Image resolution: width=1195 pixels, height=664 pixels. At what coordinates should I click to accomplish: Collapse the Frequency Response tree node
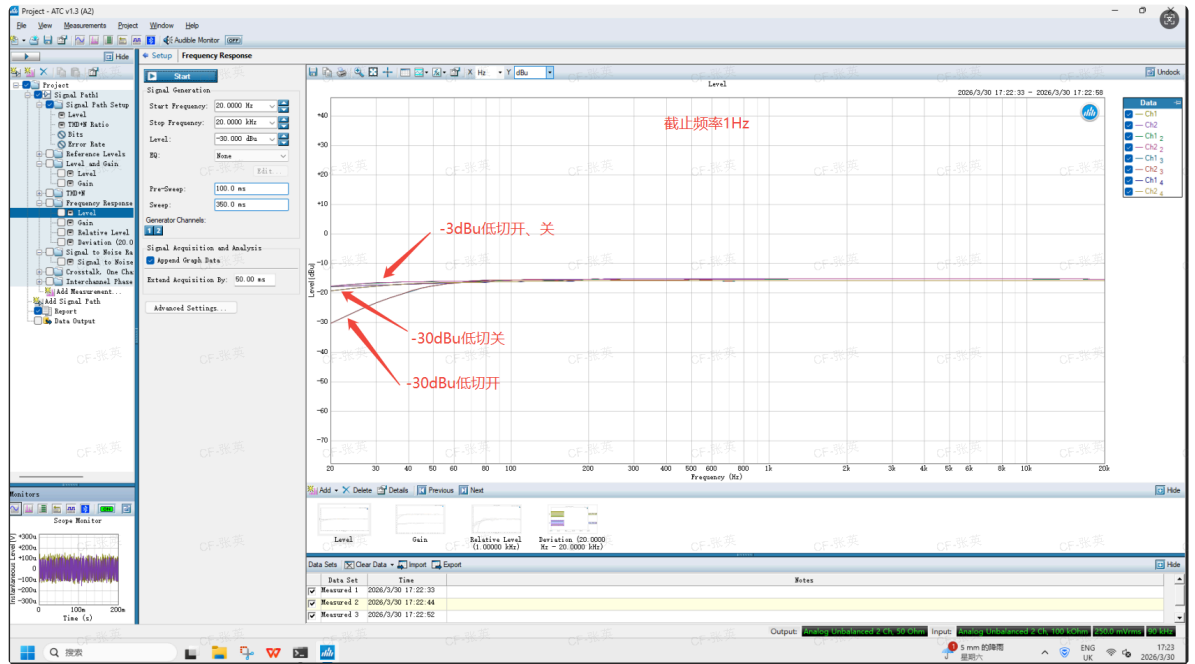coord(39,204)
